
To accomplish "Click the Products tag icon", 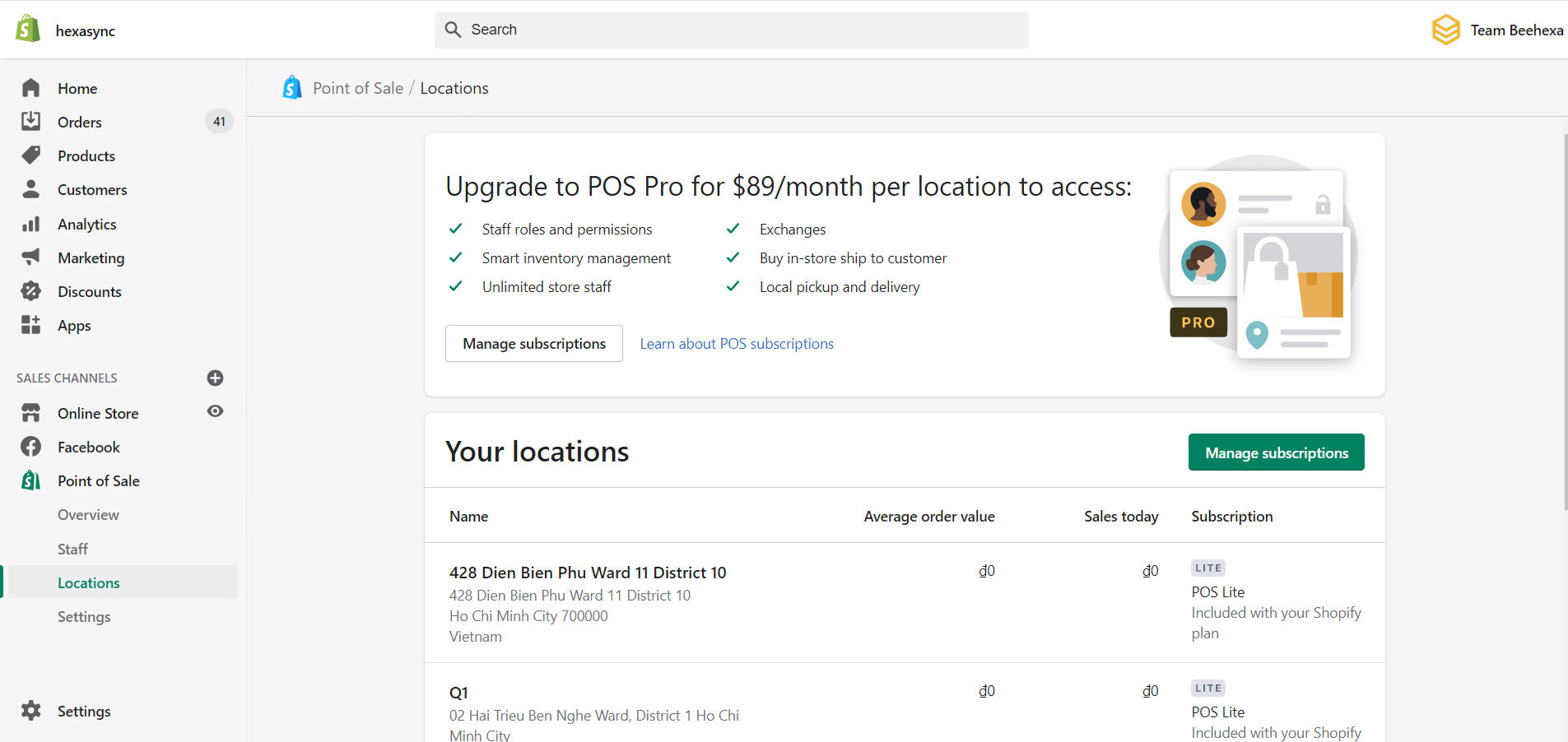I will coord(31,155).
